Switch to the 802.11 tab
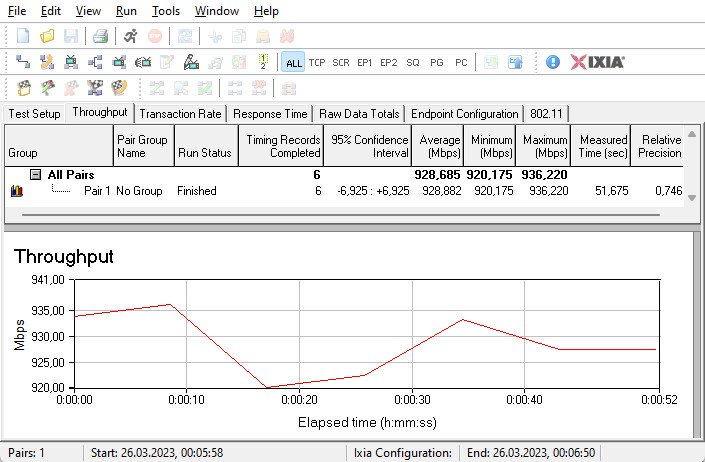Image resolution: width=705 pixels, height=462 pixels. point(546,114)
